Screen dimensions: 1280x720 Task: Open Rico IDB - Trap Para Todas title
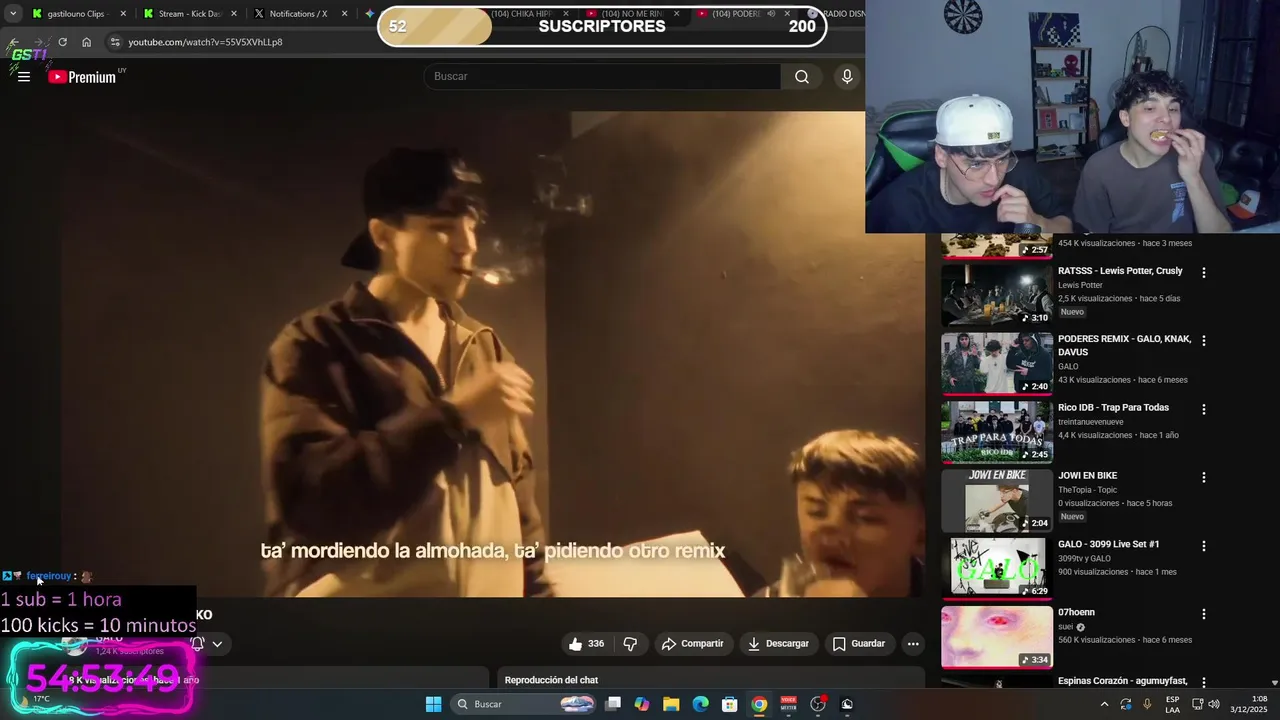[1113, 408]
